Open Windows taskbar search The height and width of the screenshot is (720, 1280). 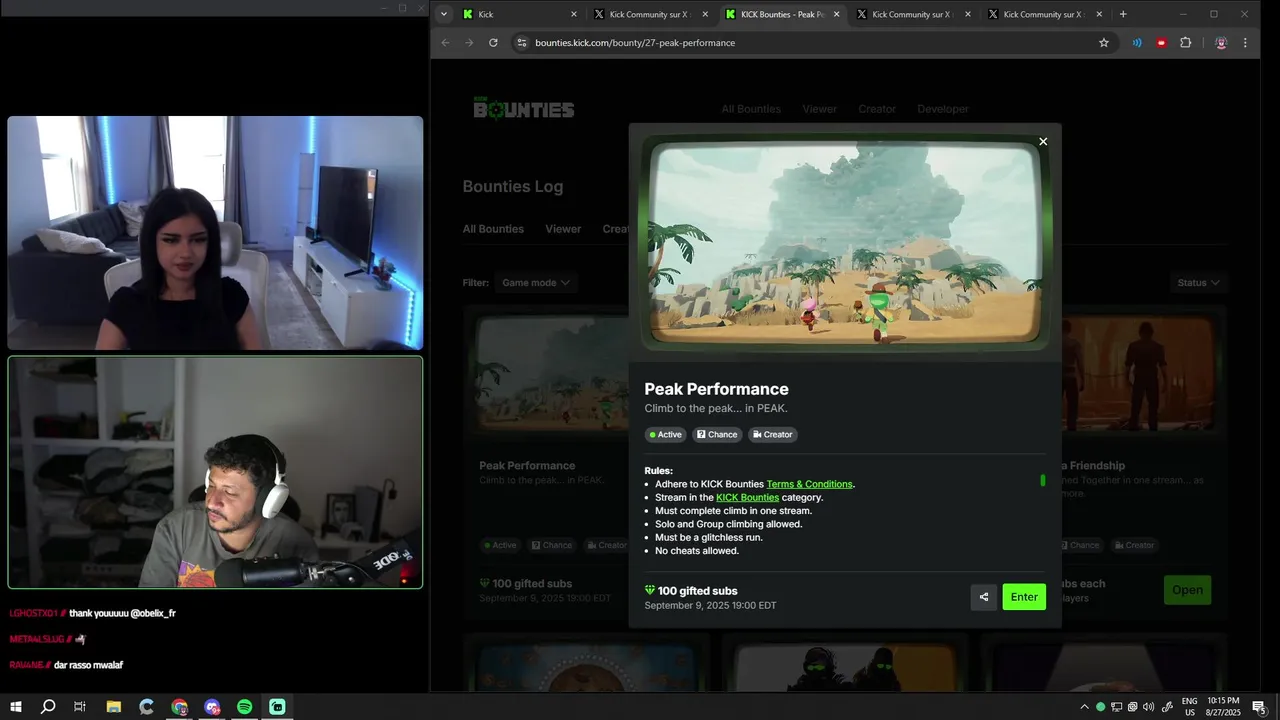[48, 707]
